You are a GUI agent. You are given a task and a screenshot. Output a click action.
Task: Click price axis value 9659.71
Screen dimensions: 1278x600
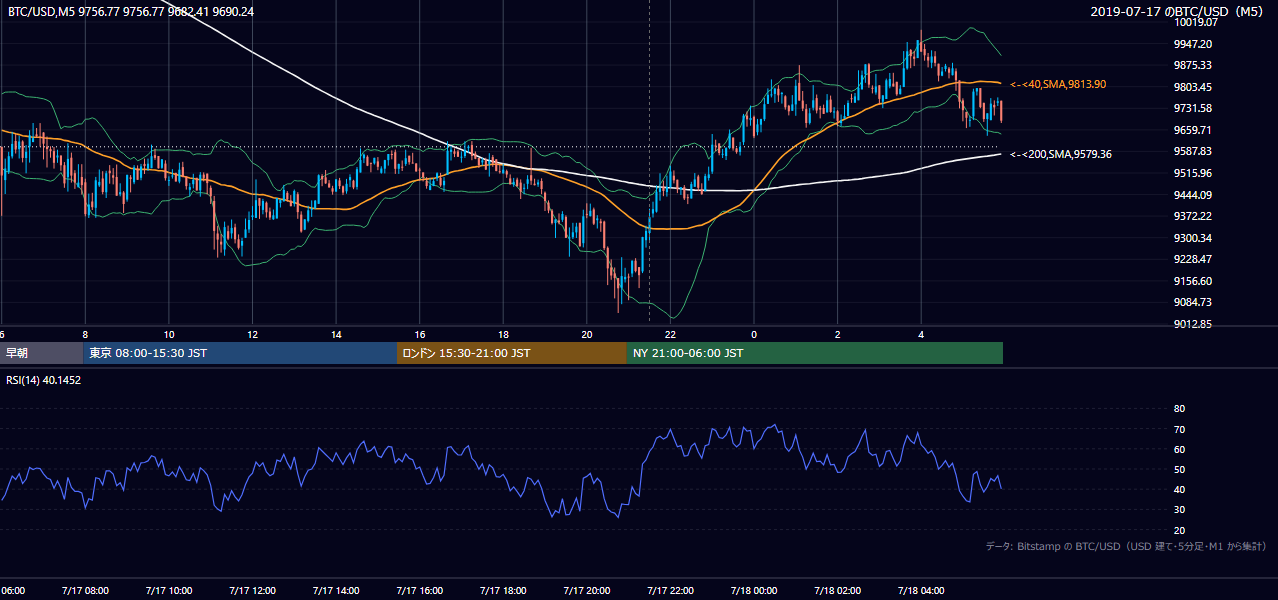click(1193, 130)
